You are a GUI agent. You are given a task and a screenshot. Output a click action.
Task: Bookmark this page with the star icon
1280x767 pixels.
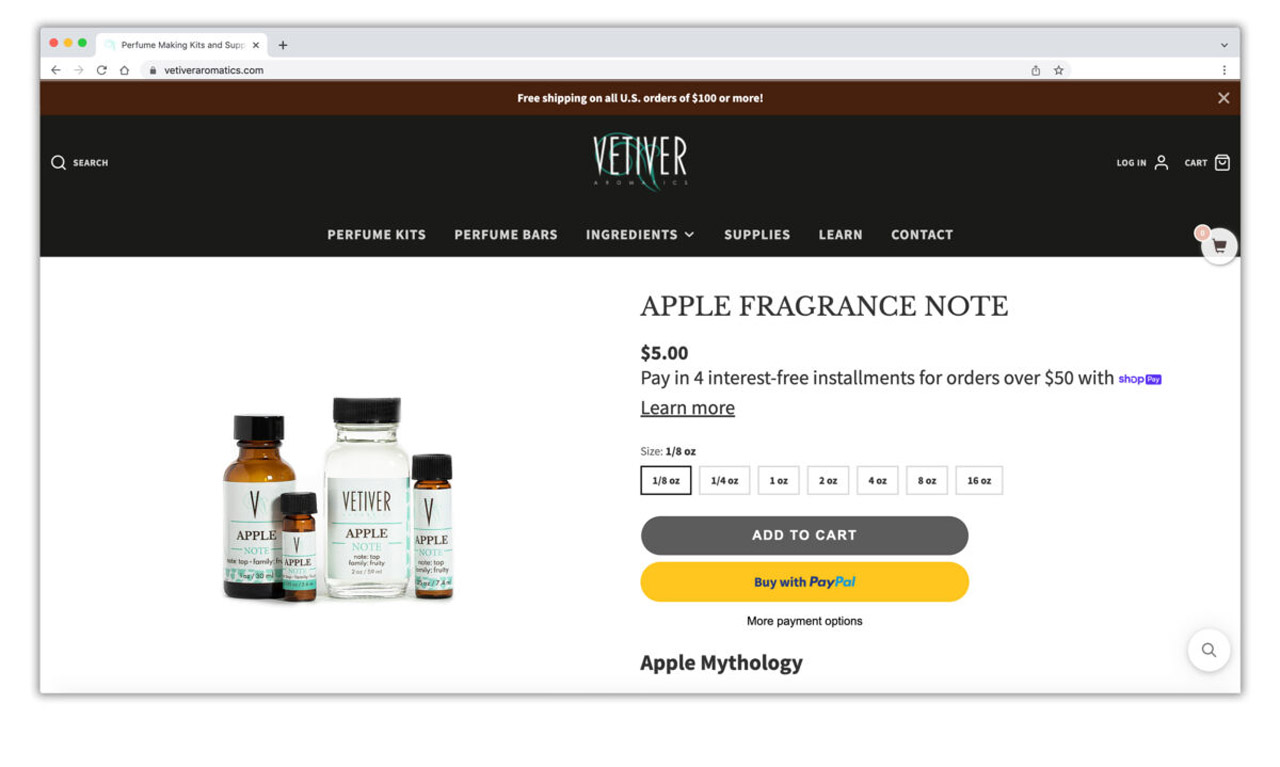pos(1058,70)
